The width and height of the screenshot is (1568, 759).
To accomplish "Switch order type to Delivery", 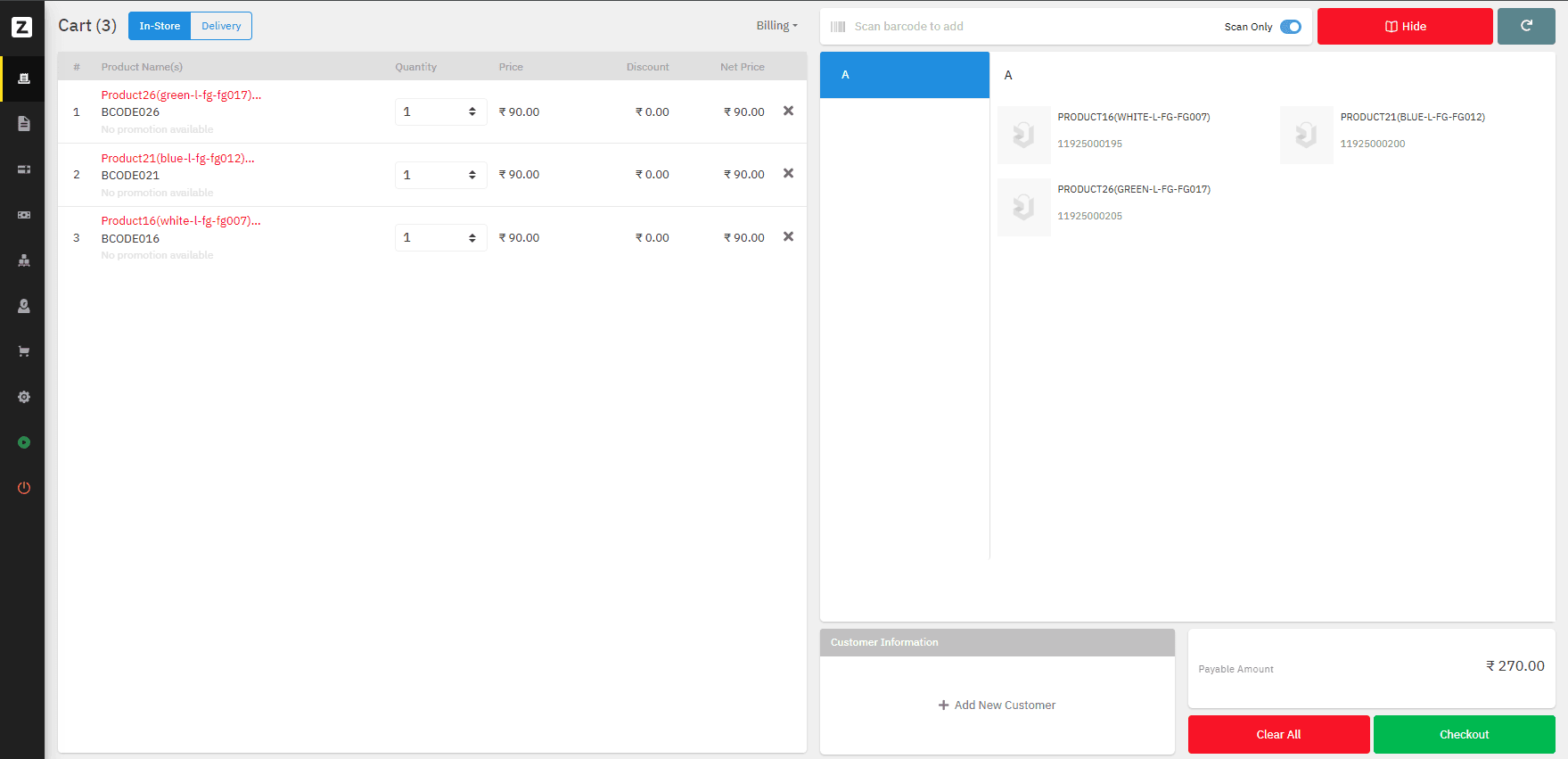I will tap(221, 26).
